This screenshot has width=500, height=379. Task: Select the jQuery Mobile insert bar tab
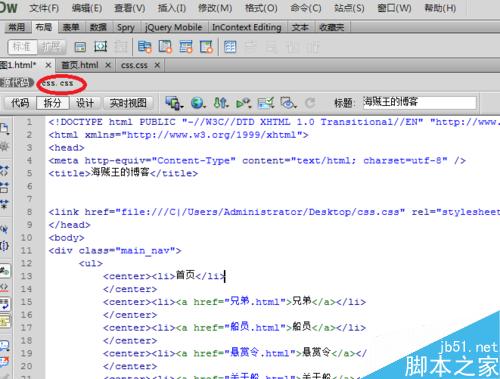click(x=174, y=27)
